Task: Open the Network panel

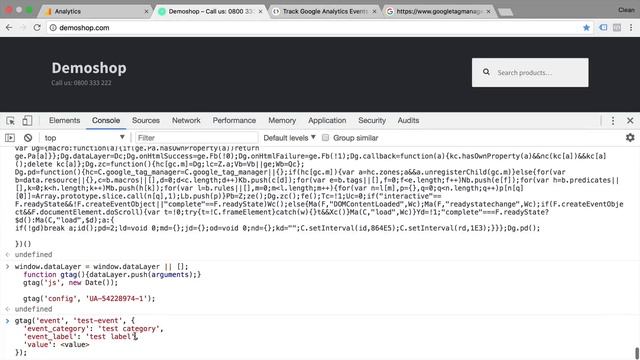Action: (186, 120)
